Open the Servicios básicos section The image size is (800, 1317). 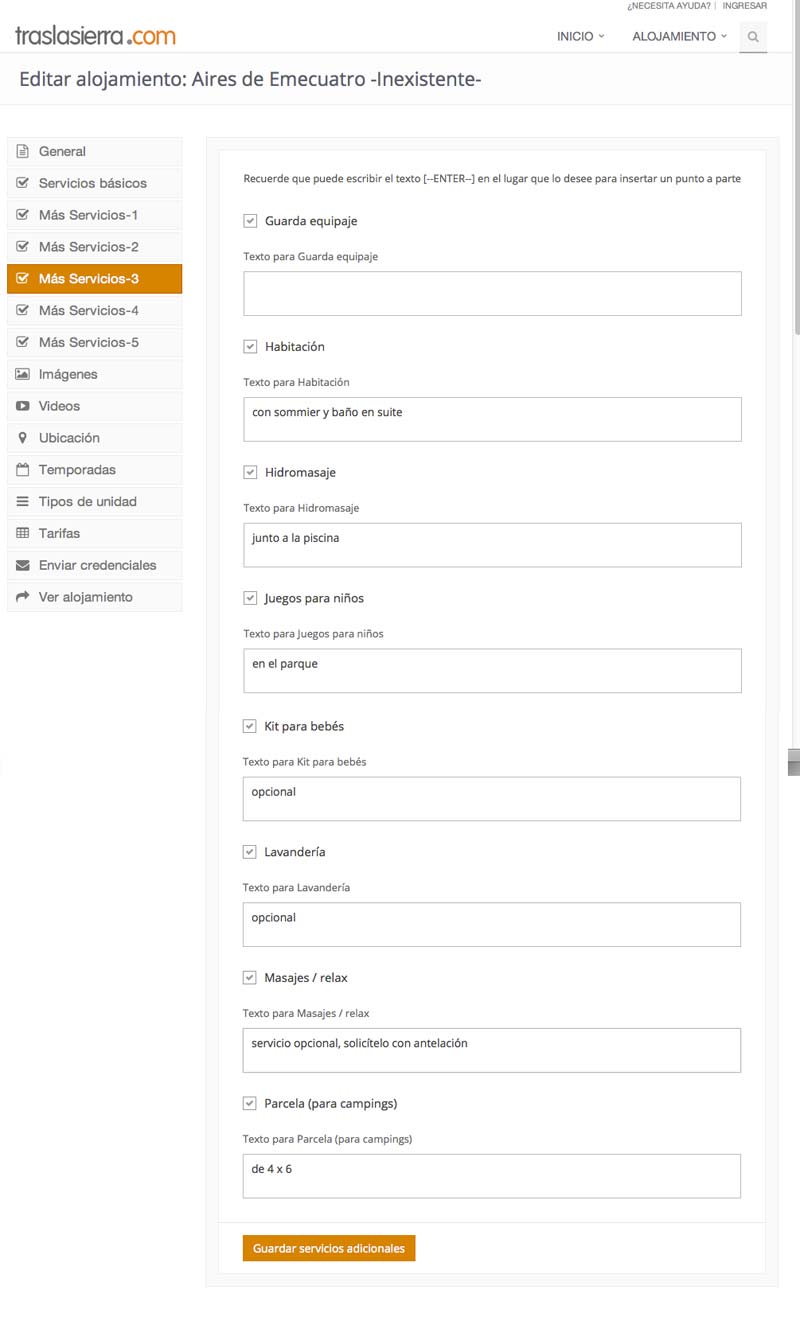click(94, 183)
